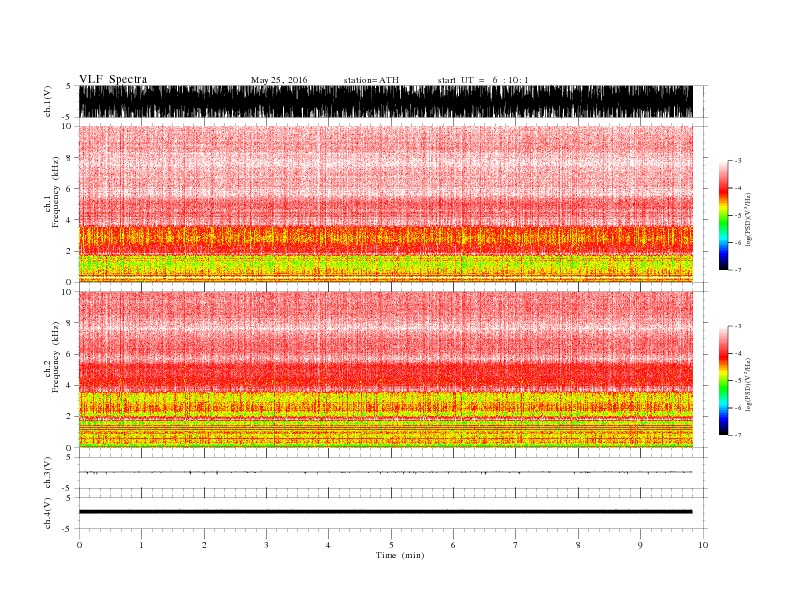Click the ch.4(V) thick black trace
This screenshot has height=612, width=792.
tap(386, 512)
